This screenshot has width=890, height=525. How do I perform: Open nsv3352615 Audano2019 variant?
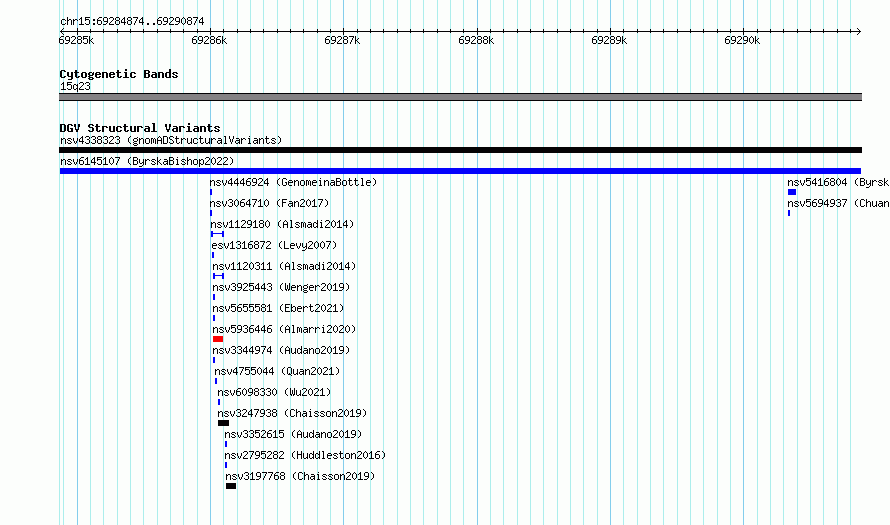point(293,434)
